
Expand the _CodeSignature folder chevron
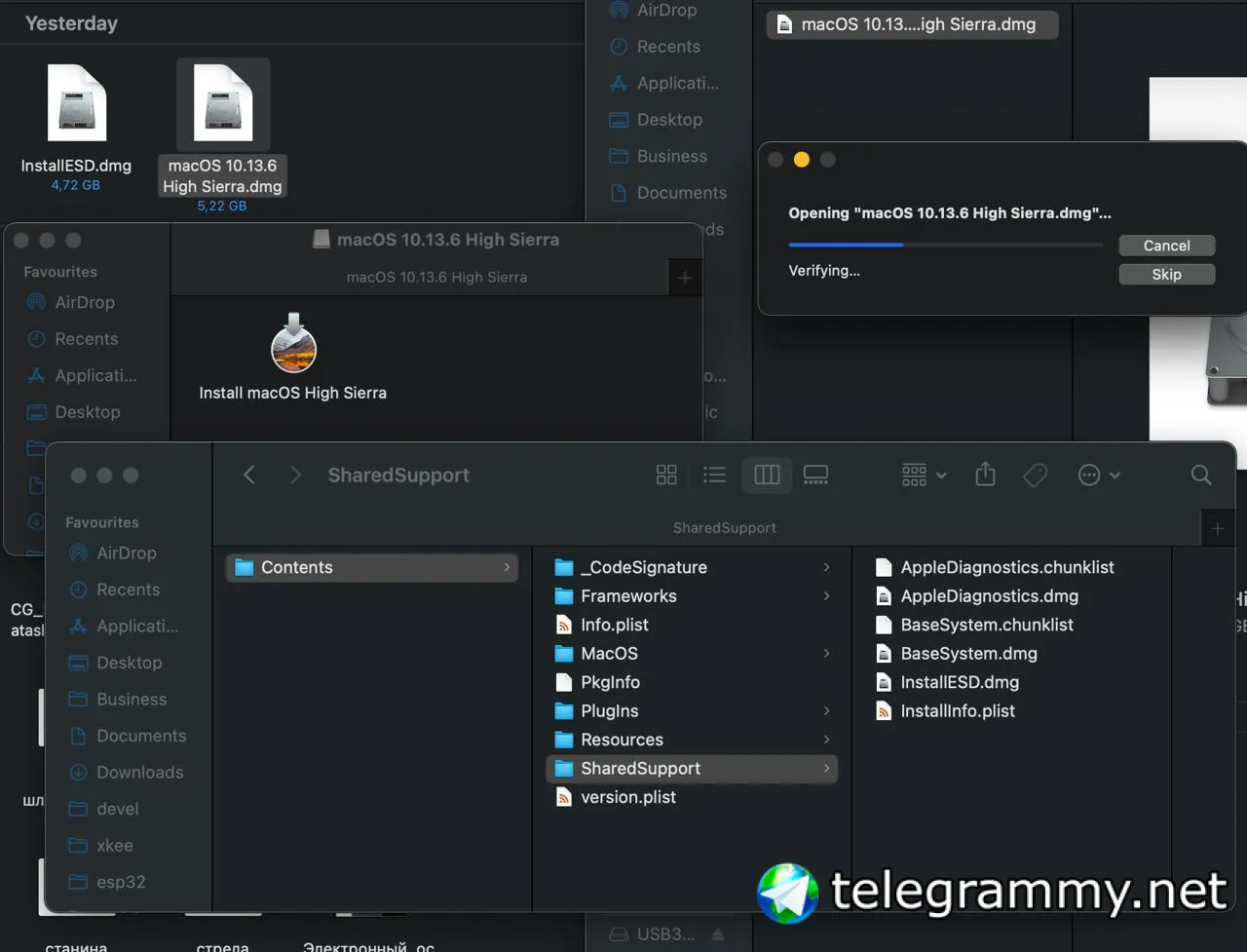pos(826,567)
